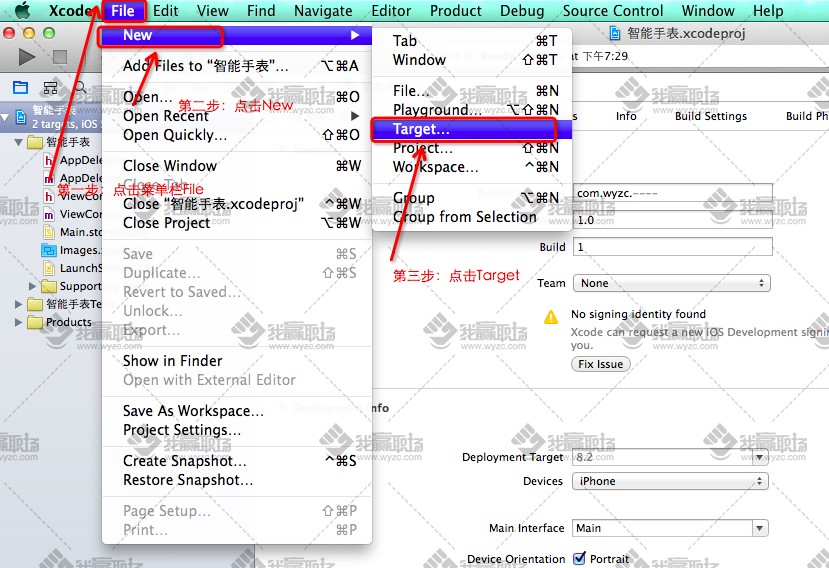Open the Apple menu
829x568 pixels.
tap(22, 11)
